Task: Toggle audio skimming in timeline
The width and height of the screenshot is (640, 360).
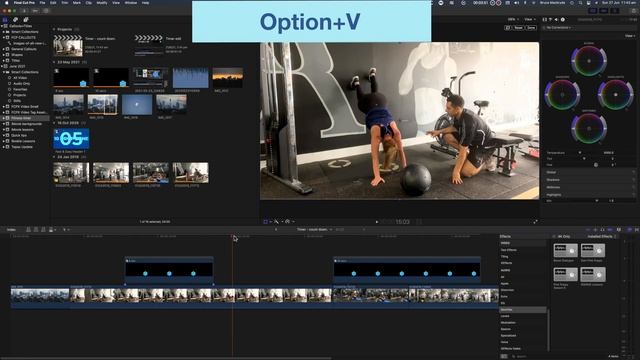Action: pyautogui.click(x=596, y=229)
